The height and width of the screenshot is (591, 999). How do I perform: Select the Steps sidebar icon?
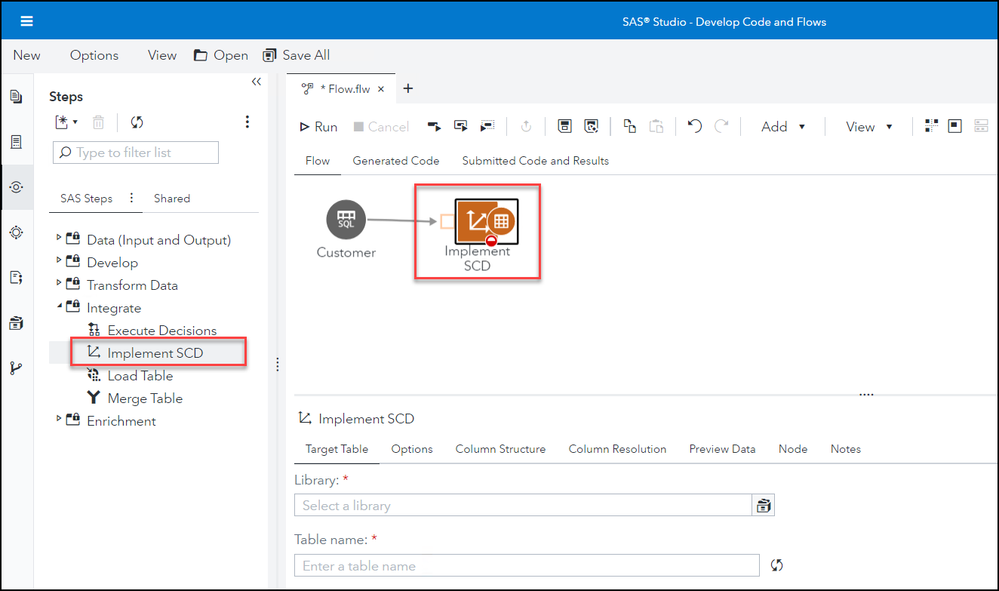tap(17, 187)
